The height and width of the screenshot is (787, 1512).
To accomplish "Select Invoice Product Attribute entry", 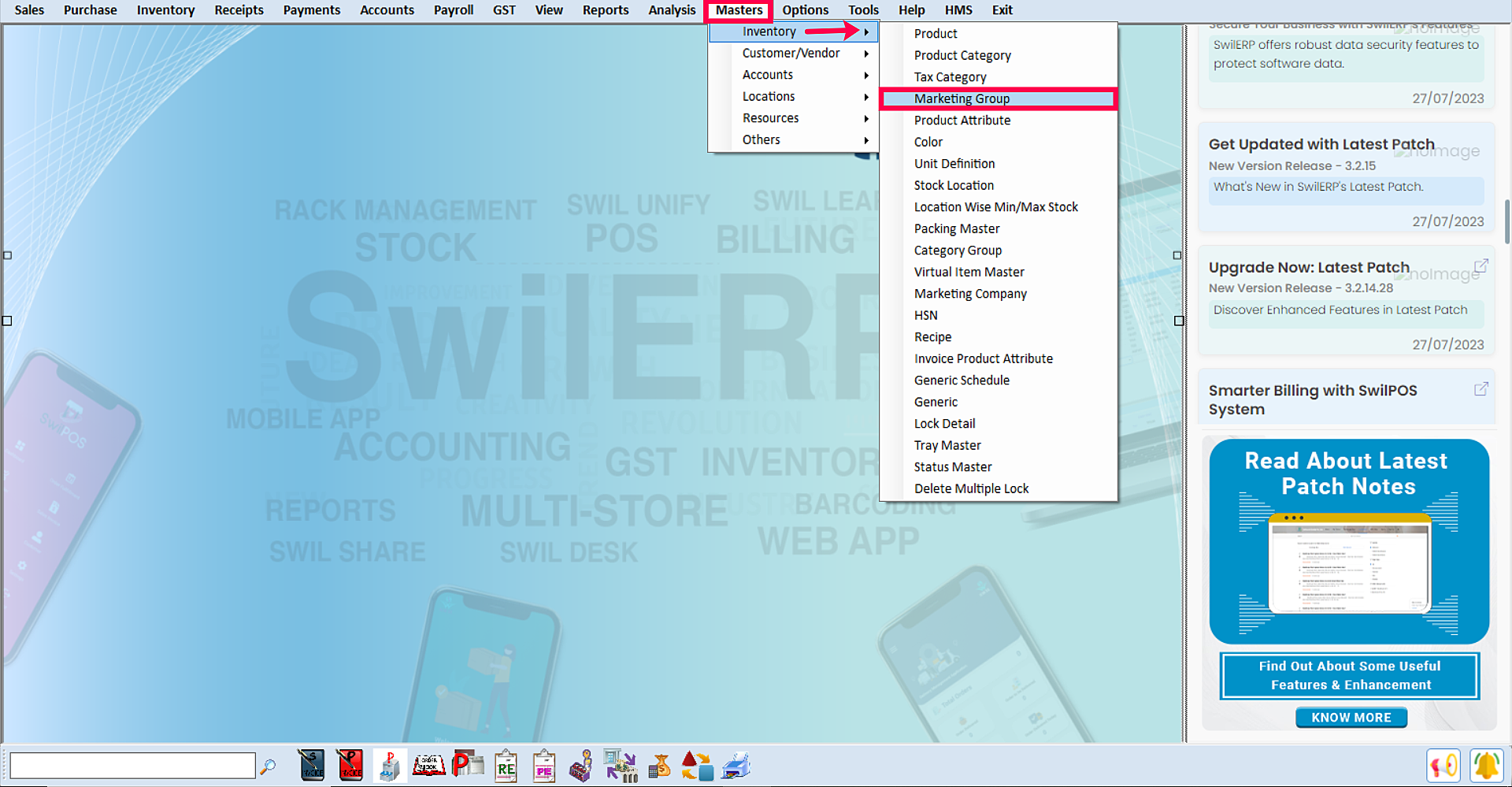I will tap(998, 358).
